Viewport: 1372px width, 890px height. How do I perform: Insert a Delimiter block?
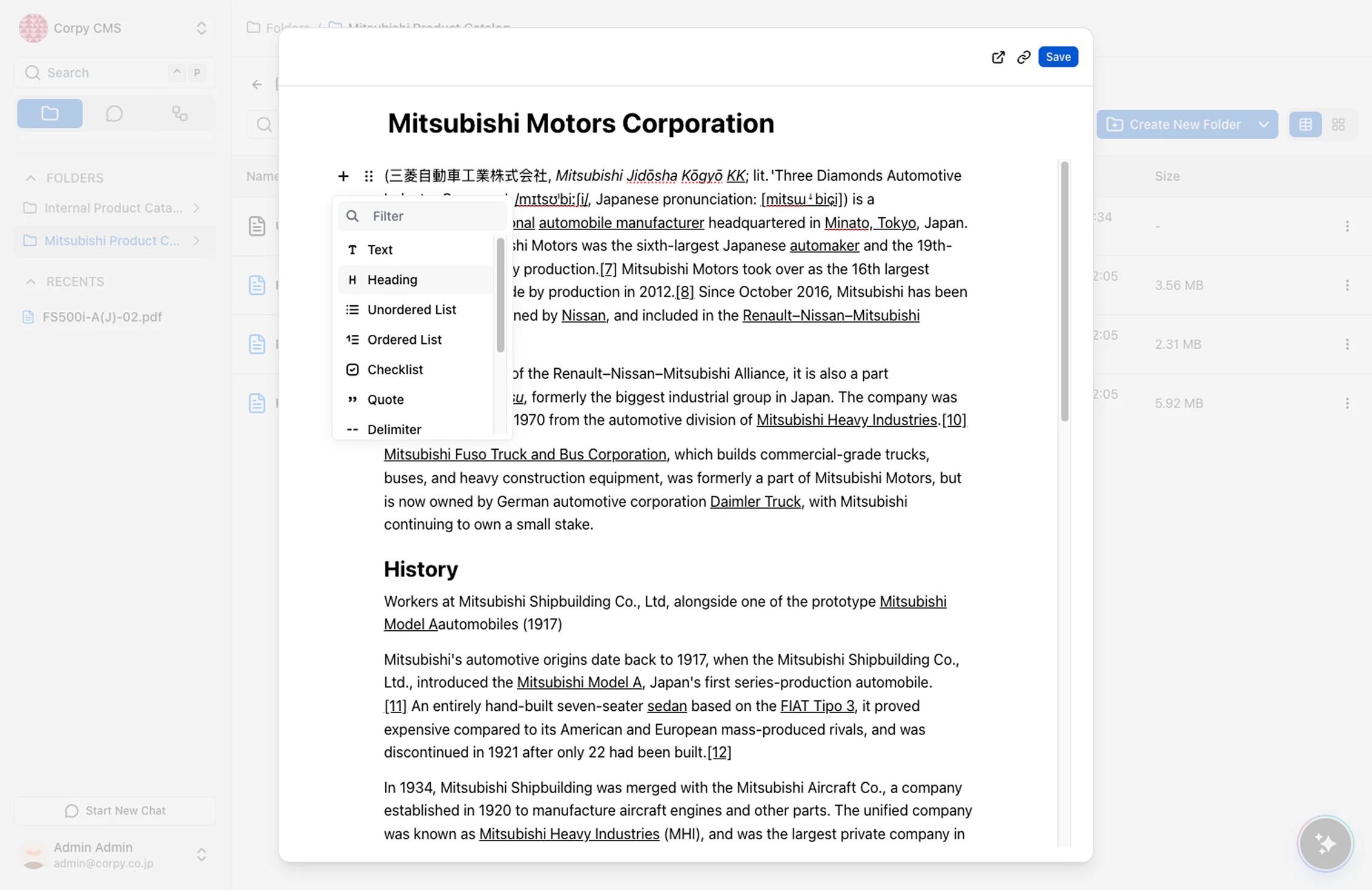pyautogui.click(x=416, y=429)
